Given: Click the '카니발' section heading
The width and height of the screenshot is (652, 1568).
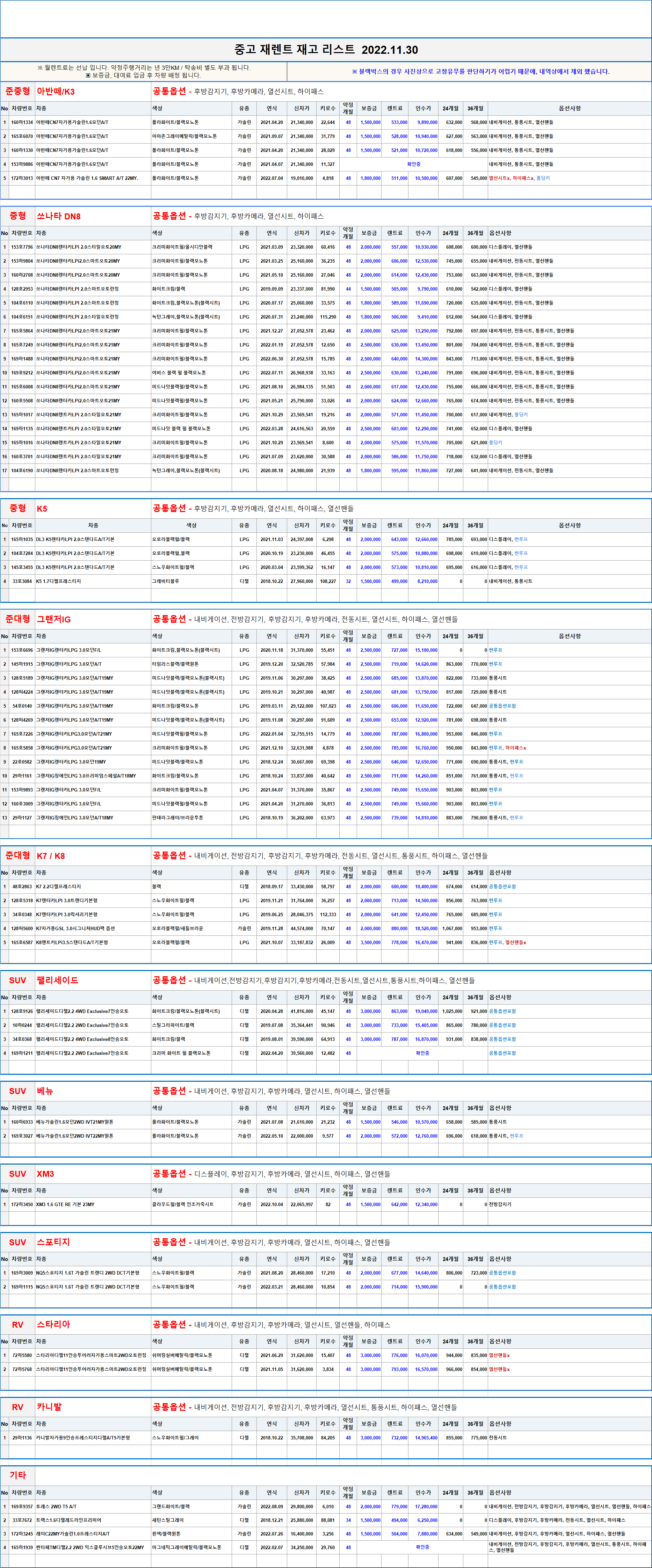Looking at the screenshot, I should coord(49,1407).
